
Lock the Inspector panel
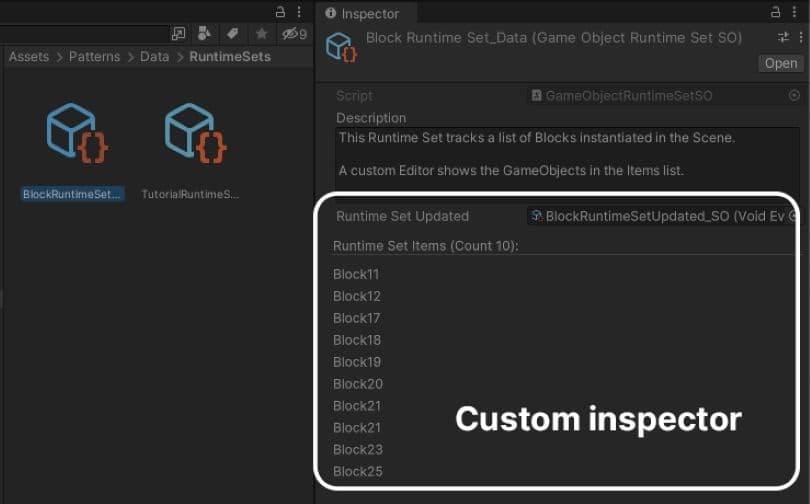pyautogui.click(x=775, y=12)
